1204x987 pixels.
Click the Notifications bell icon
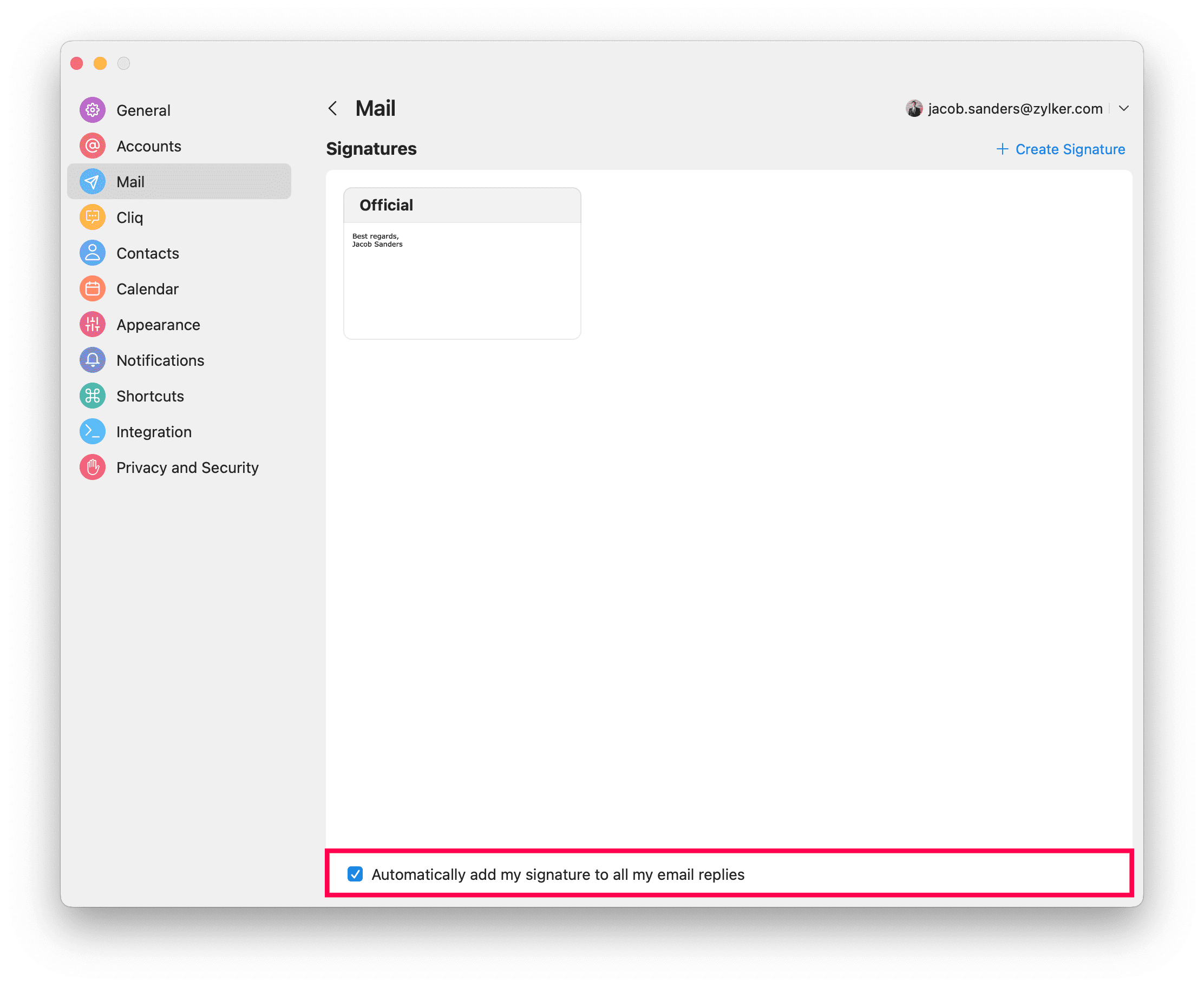point(92,360)
